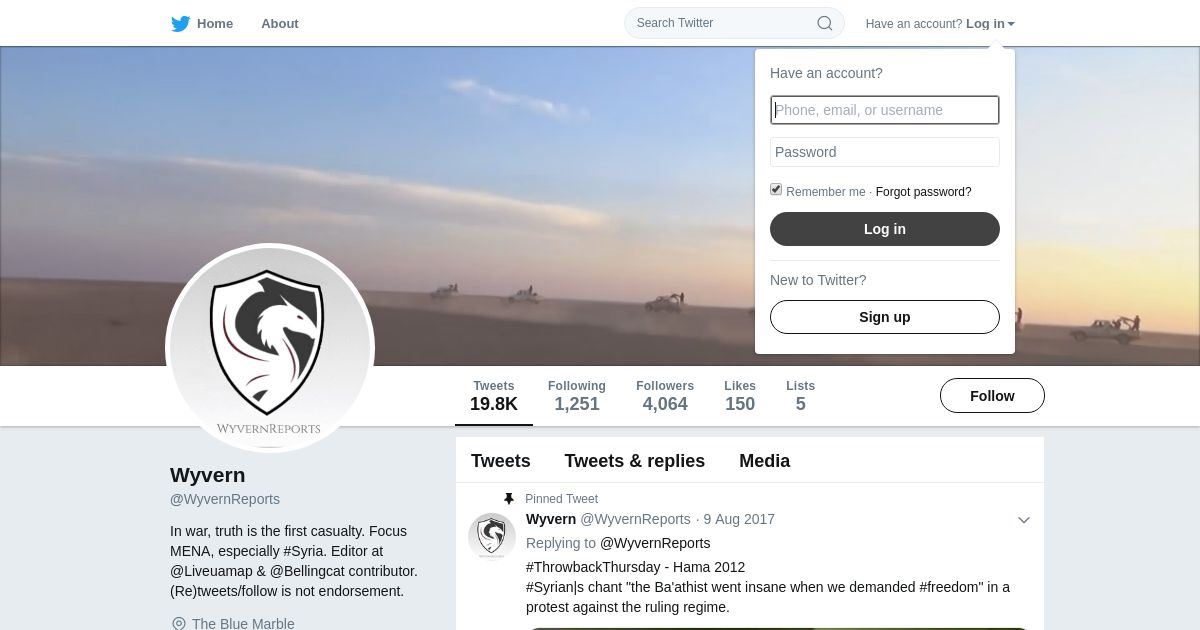This screenshot has width=1200, height=630.
Task: Follow the Wyvern account
Action: pos(992,396)
